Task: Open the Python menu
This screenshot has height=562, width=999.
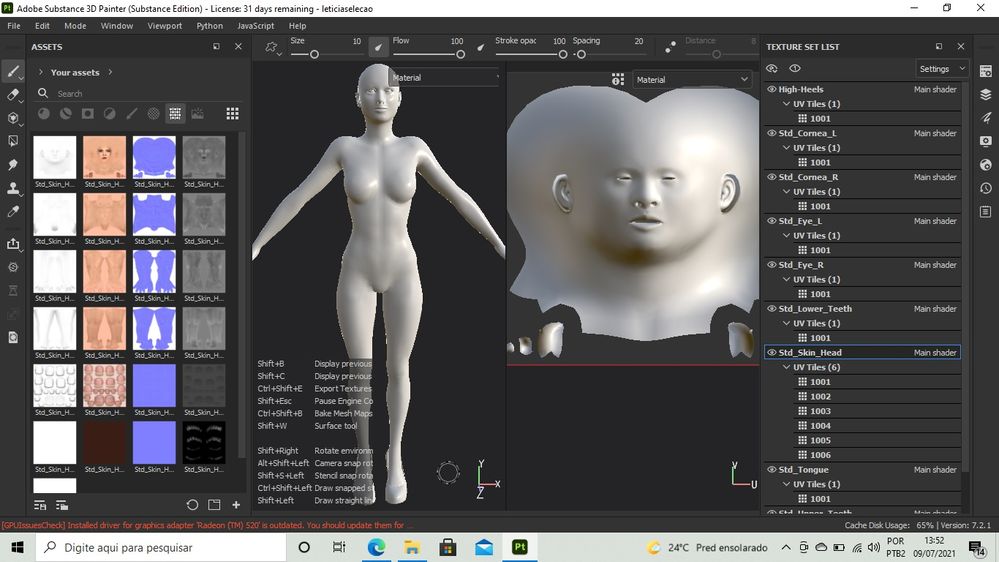Action: [210, 25]
